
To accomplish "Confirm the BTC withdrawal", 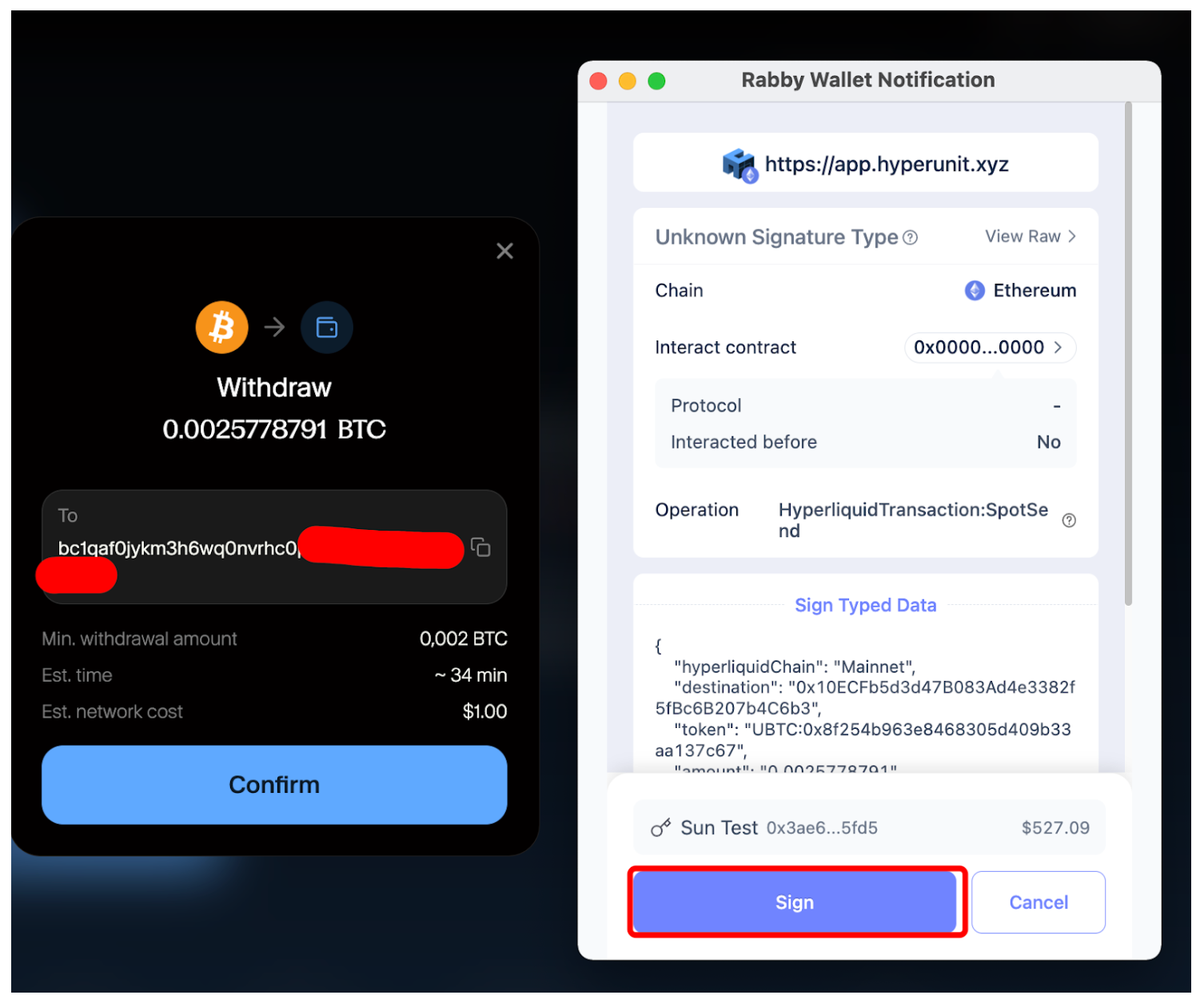I will point(274,785).
